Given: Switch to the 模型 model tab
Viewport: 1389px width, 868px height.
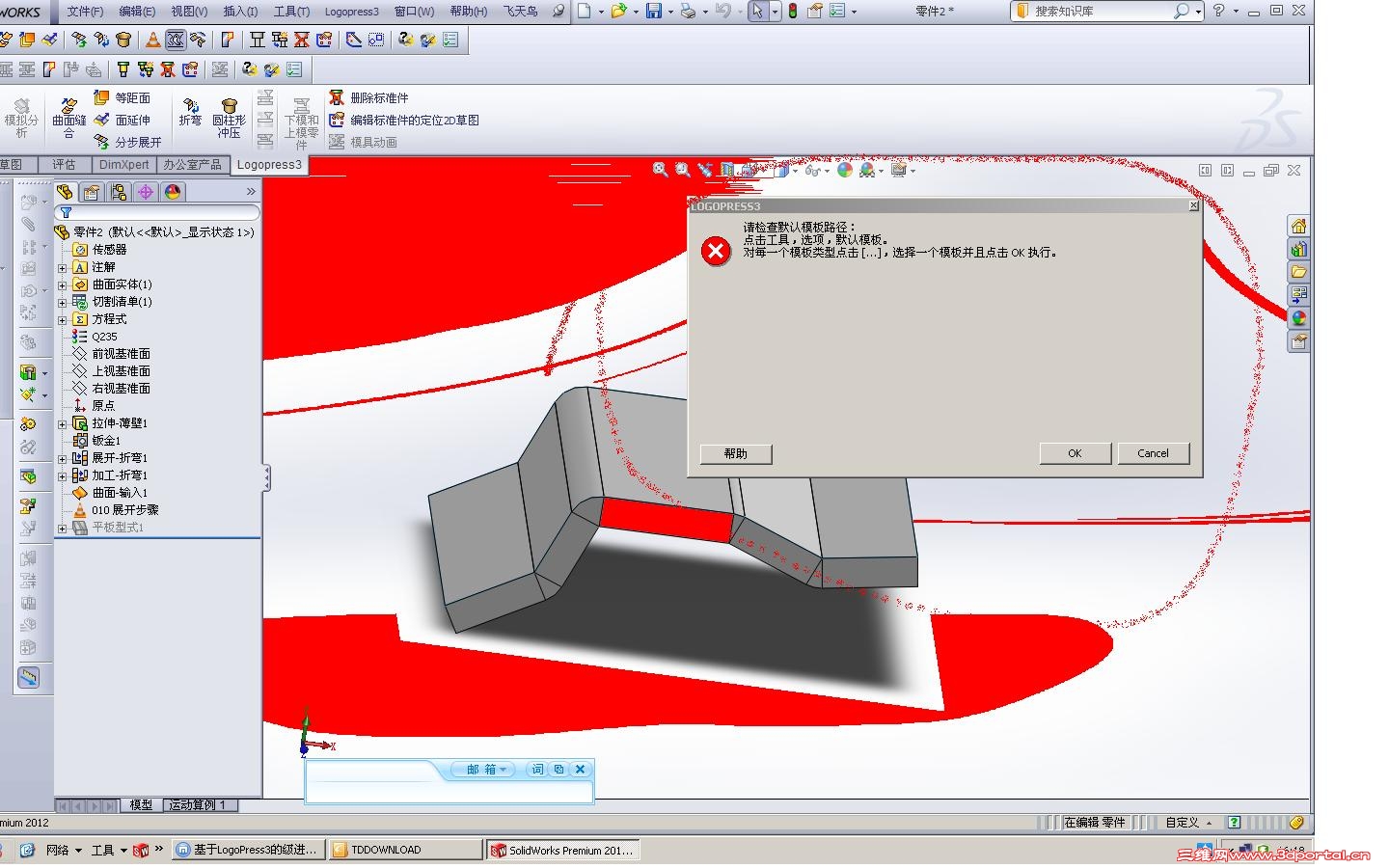Looking at the screenshot, I should click(142, 805).
